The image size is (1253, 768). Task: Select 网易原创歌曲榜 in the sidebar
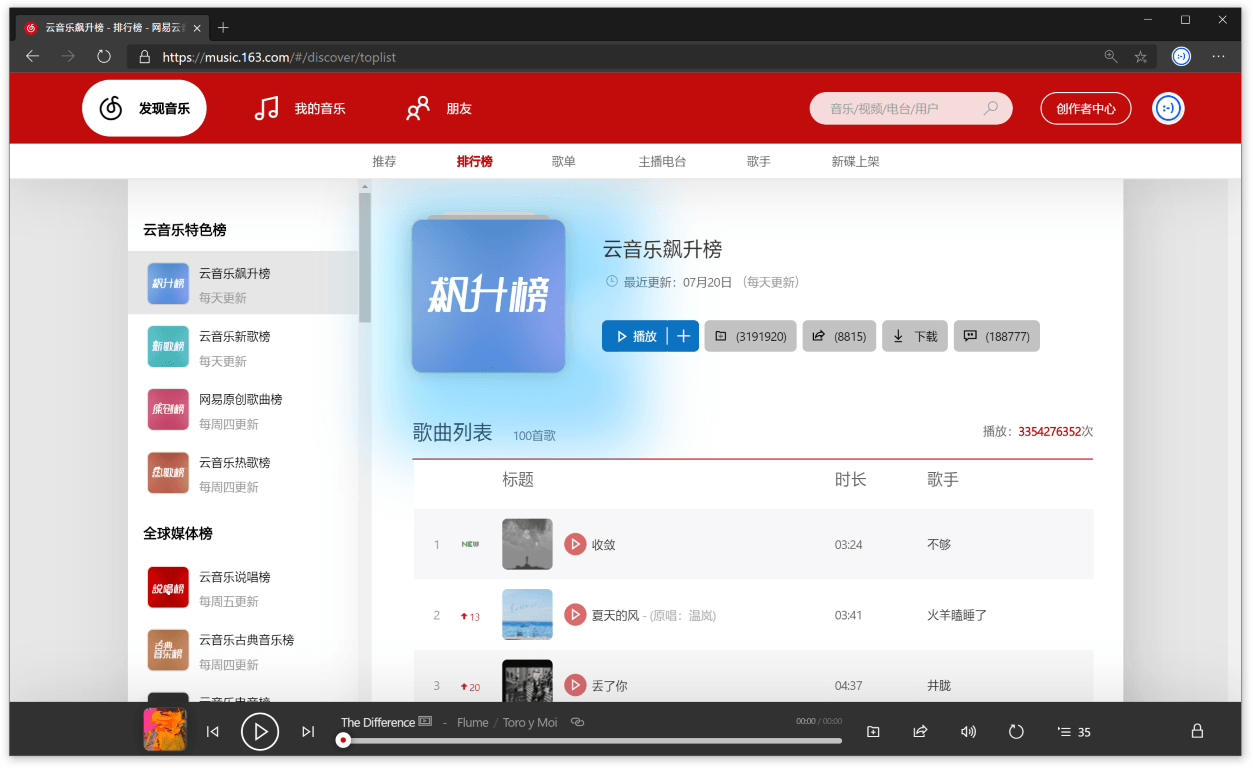pos(243,410)
